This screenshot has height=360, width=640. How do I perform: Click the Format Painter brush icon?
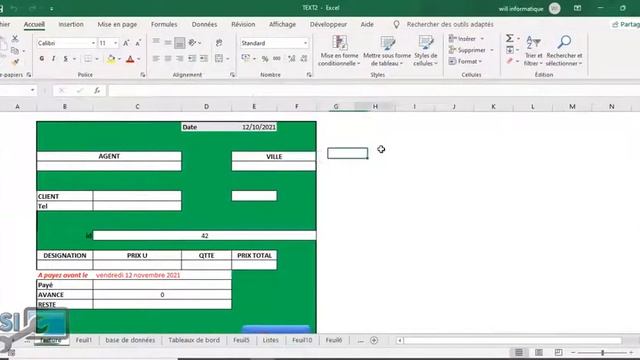tap(15, 62)
